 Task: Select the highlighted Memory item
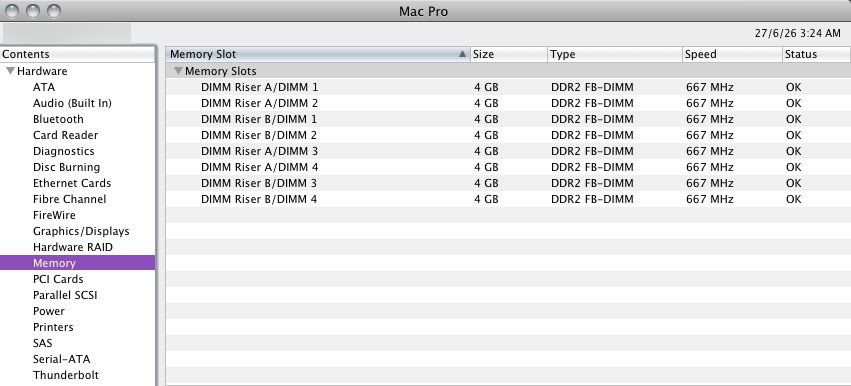pos(78,263)
